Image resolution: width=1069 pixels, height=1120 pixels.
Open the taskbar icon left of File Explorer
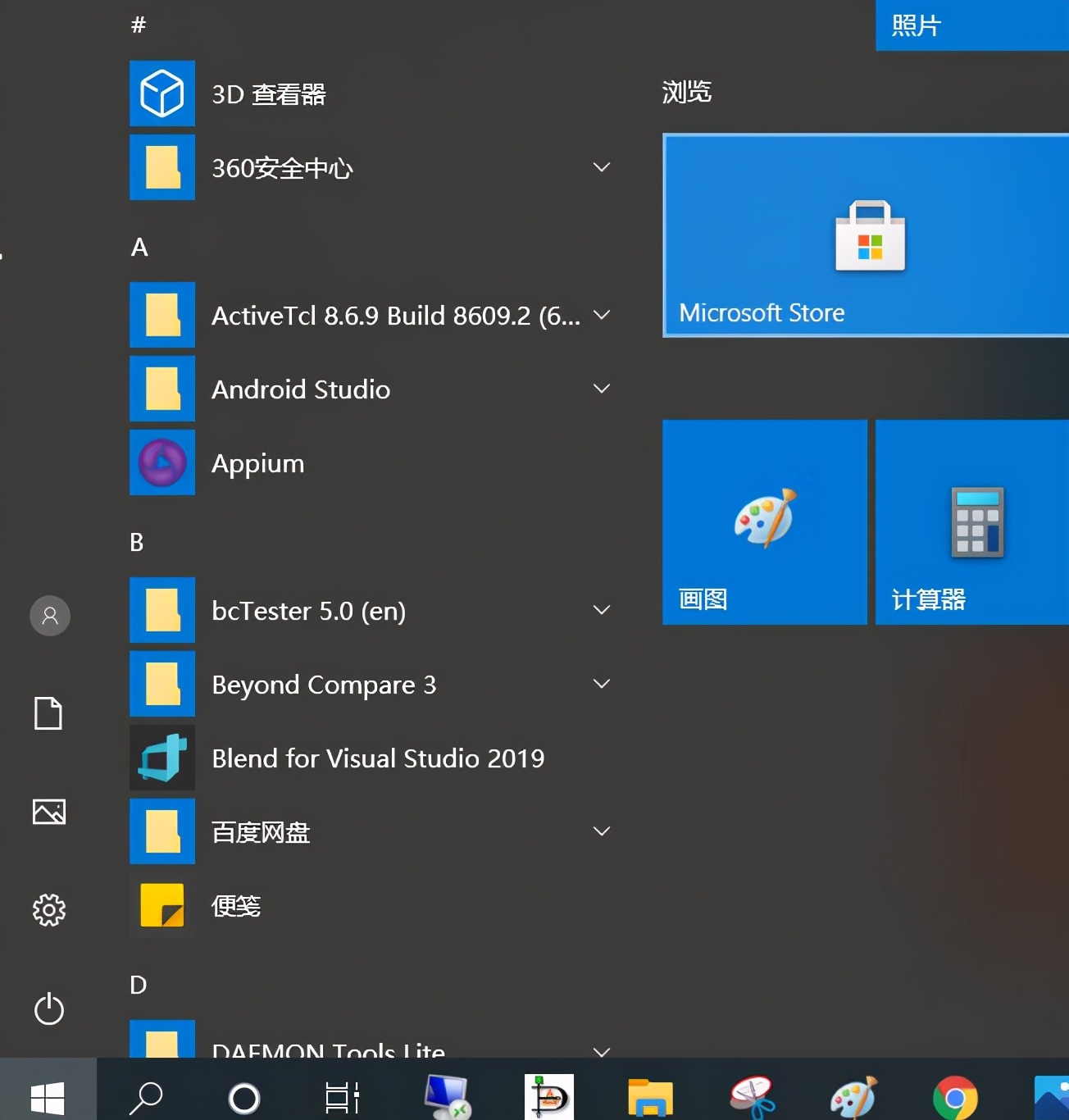pos(549,1097)
